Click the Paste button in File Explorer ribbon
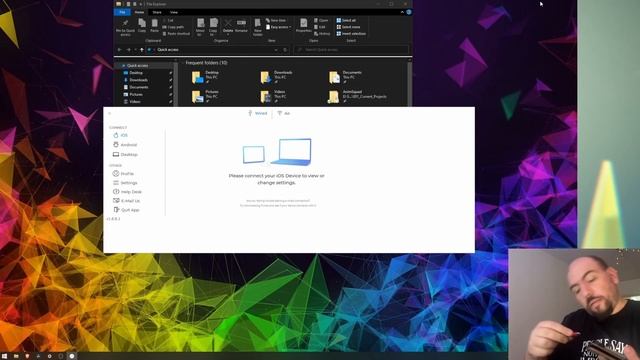The width and height of the screenshot is (640, 360). (154, 25)
